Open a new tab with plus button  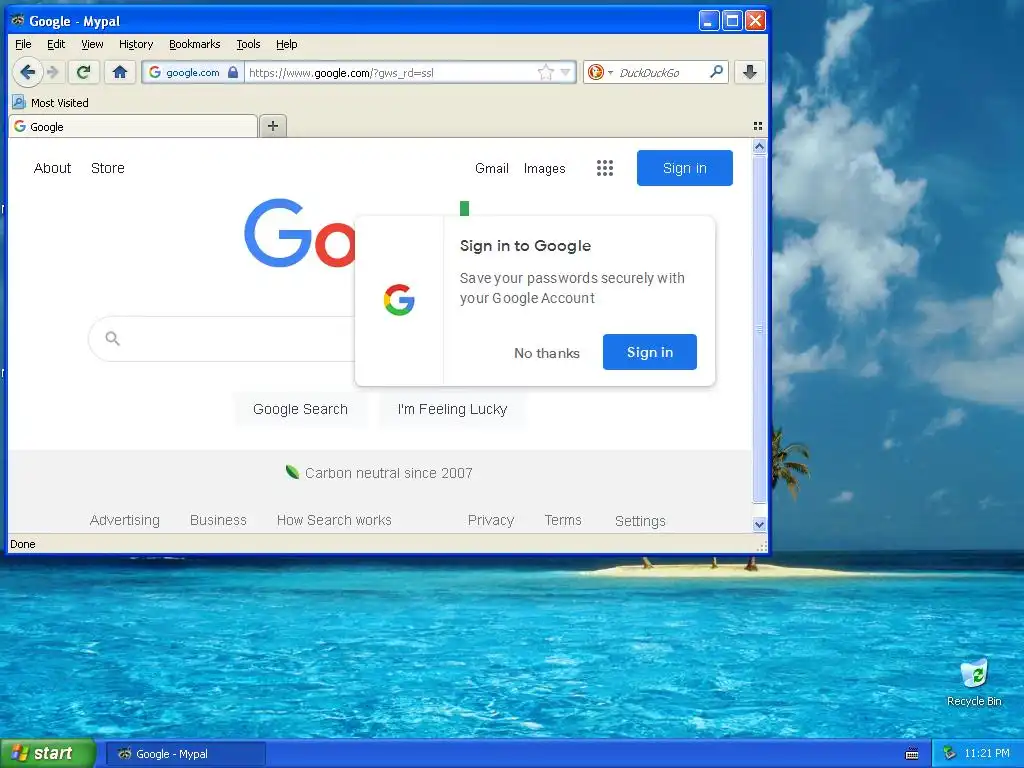(x=273, y=125)
